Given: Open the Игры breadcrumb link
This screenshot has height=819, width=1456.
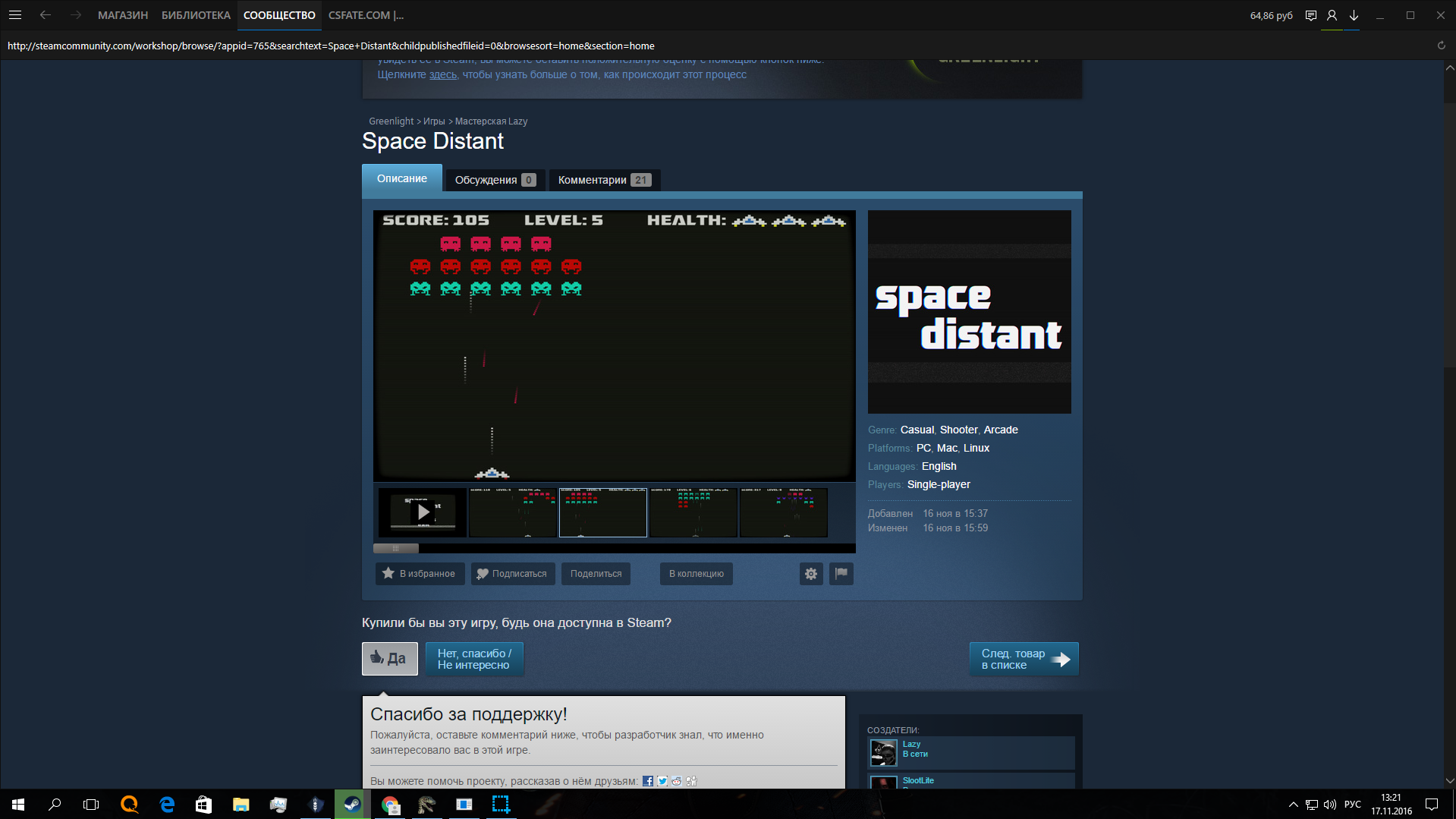Looking at the screenshot, I should pos(434,121).
